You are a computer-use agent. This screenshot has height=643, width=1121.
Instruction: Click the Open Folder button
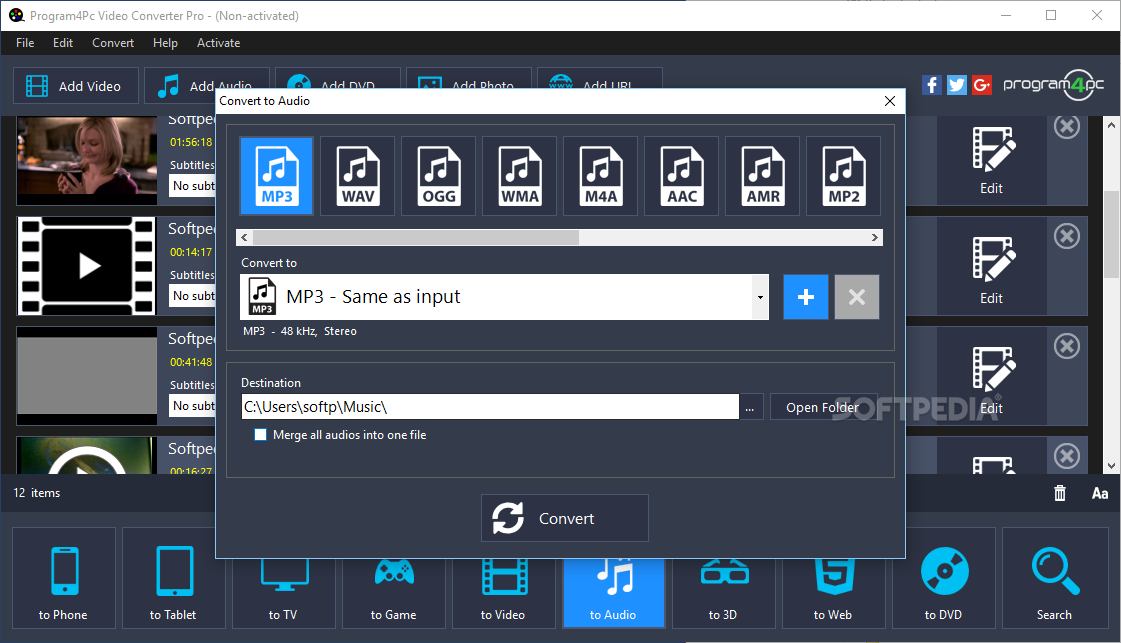822,407
